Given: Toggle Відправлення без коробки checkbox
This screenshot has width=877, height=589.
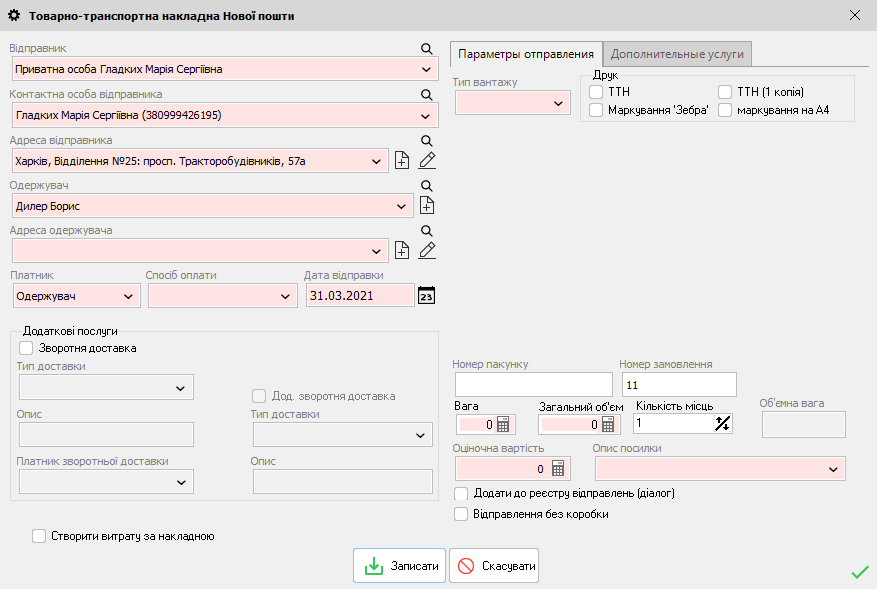Looking at the screenshot, I should [x=461, y=514].
